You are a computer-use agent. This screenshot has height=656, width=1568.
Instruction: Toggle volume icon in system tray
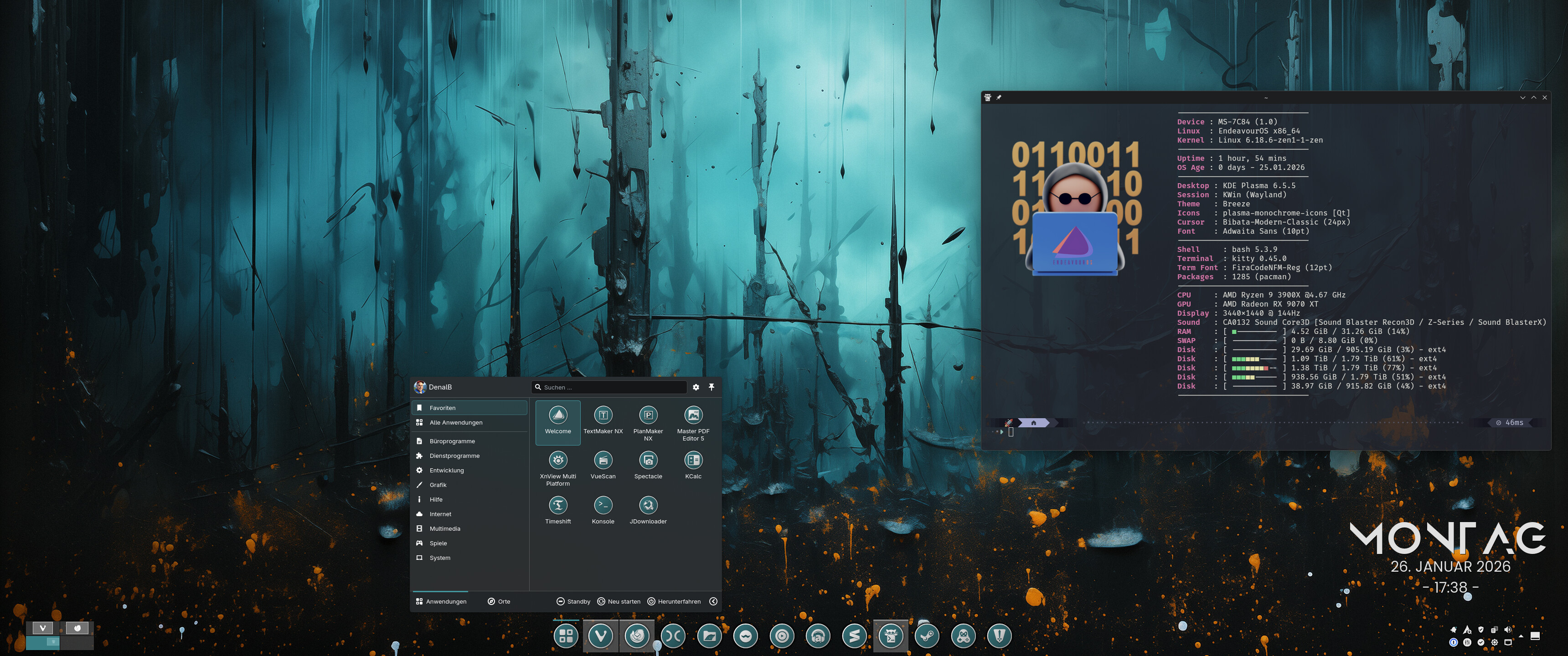(x=1508, y=630)
